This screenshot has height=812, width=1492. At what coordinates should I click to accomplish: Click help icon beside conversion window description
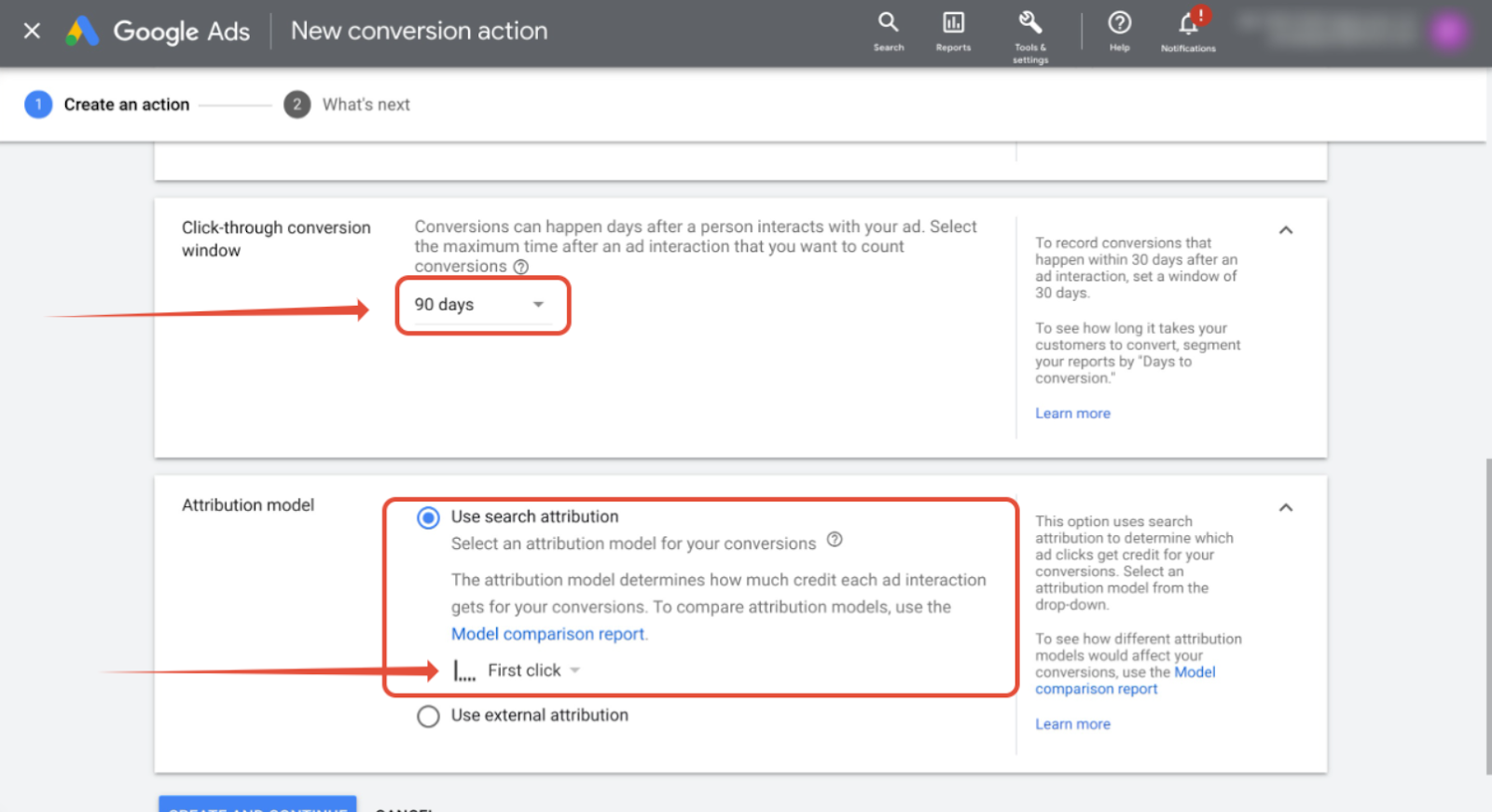pos(521,267)
